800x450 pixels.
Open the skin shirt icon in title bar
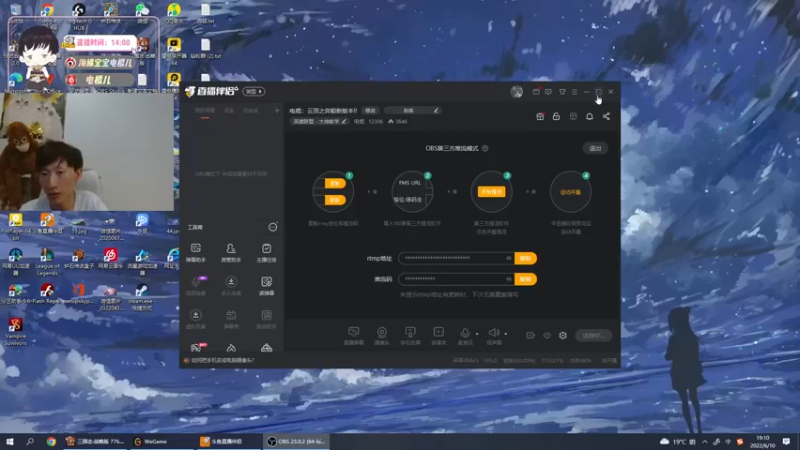(x=562, y=92)
